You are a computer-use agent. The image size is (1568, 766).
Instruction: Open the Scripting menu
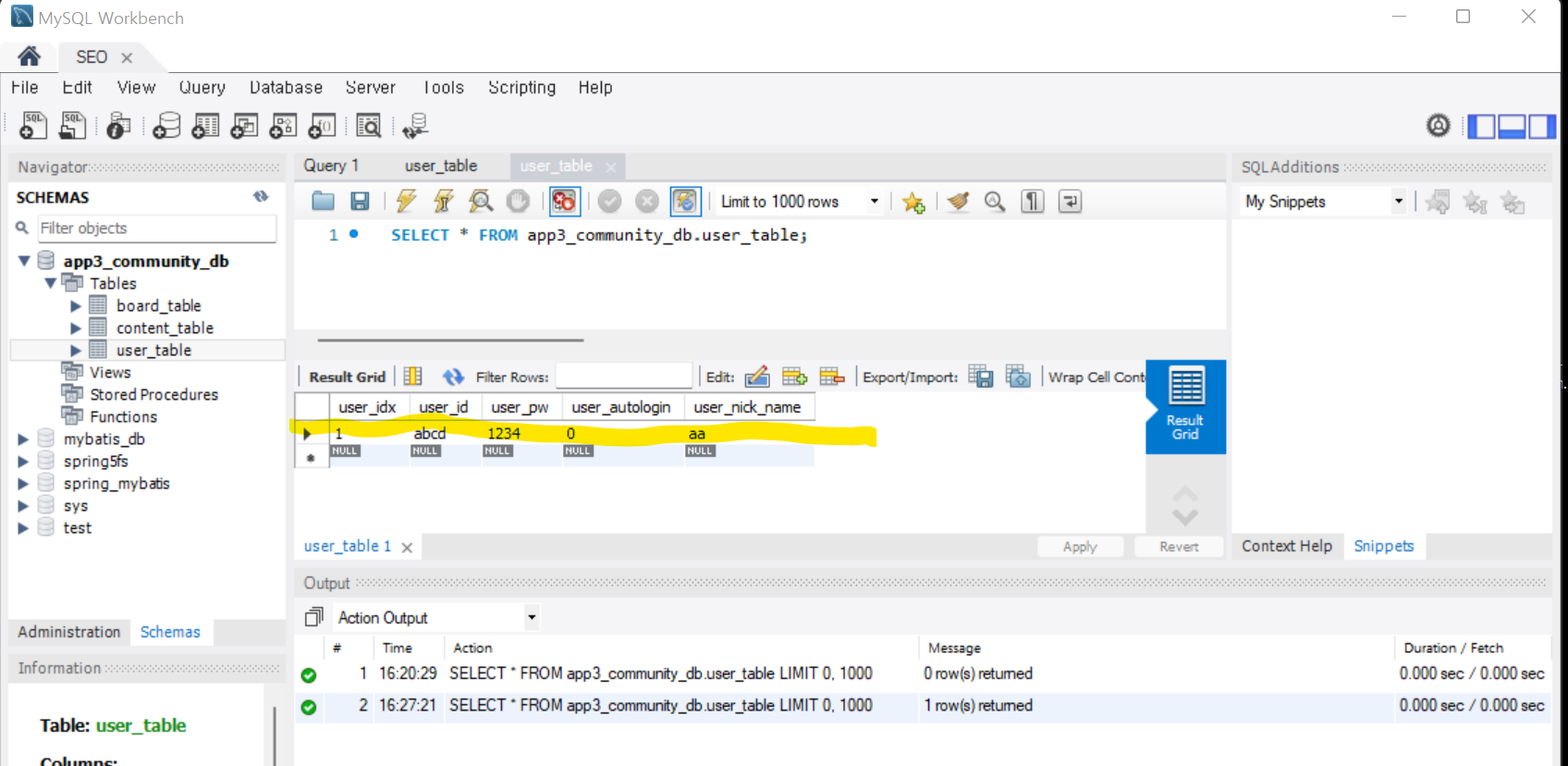521,87
